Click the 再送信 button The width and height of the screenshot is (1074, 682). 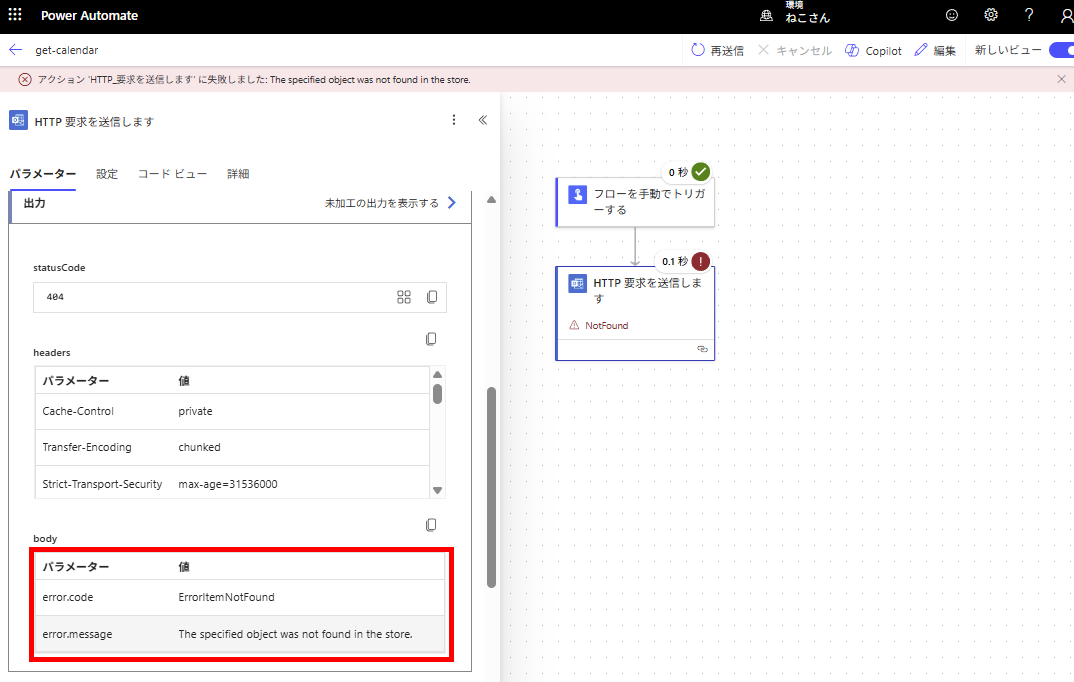718,50
